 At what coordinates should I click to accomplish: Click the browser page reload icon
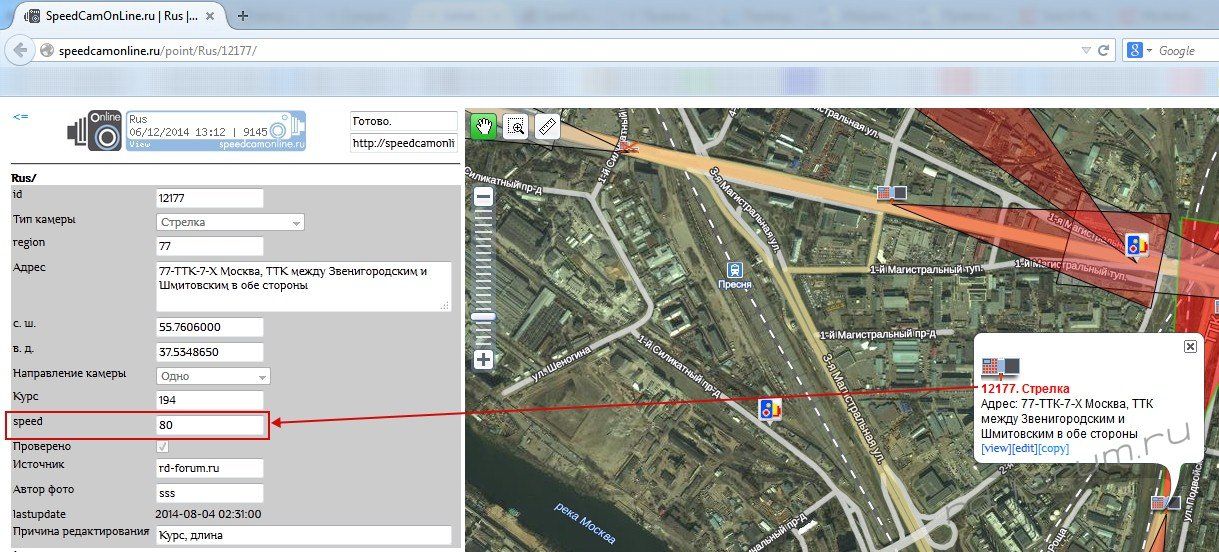pos(1104,50)
